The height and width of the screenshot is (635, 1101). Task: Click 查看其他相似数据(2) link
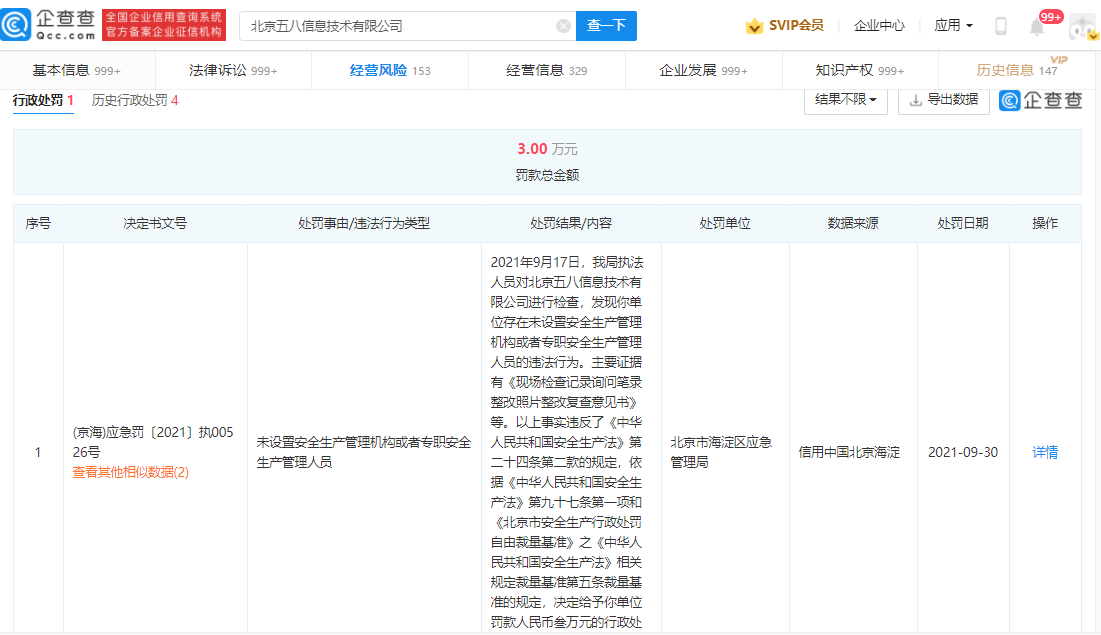pyautogui.click(x=131, y=472)
